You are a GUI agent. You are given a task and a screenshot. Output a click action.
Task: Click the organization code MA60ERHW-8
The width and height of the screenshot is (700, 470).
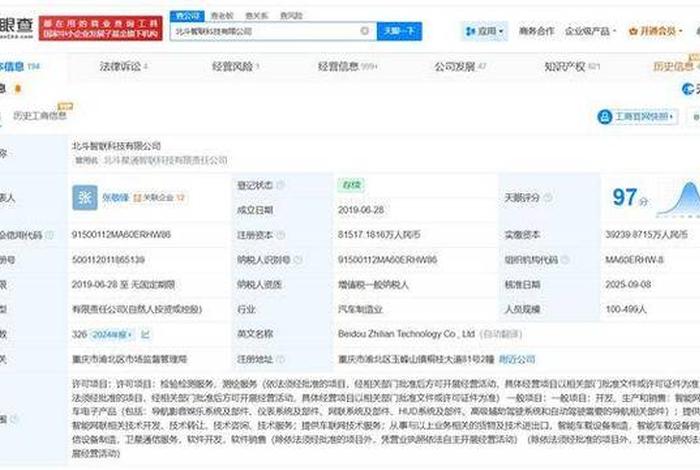coord(634,260)
